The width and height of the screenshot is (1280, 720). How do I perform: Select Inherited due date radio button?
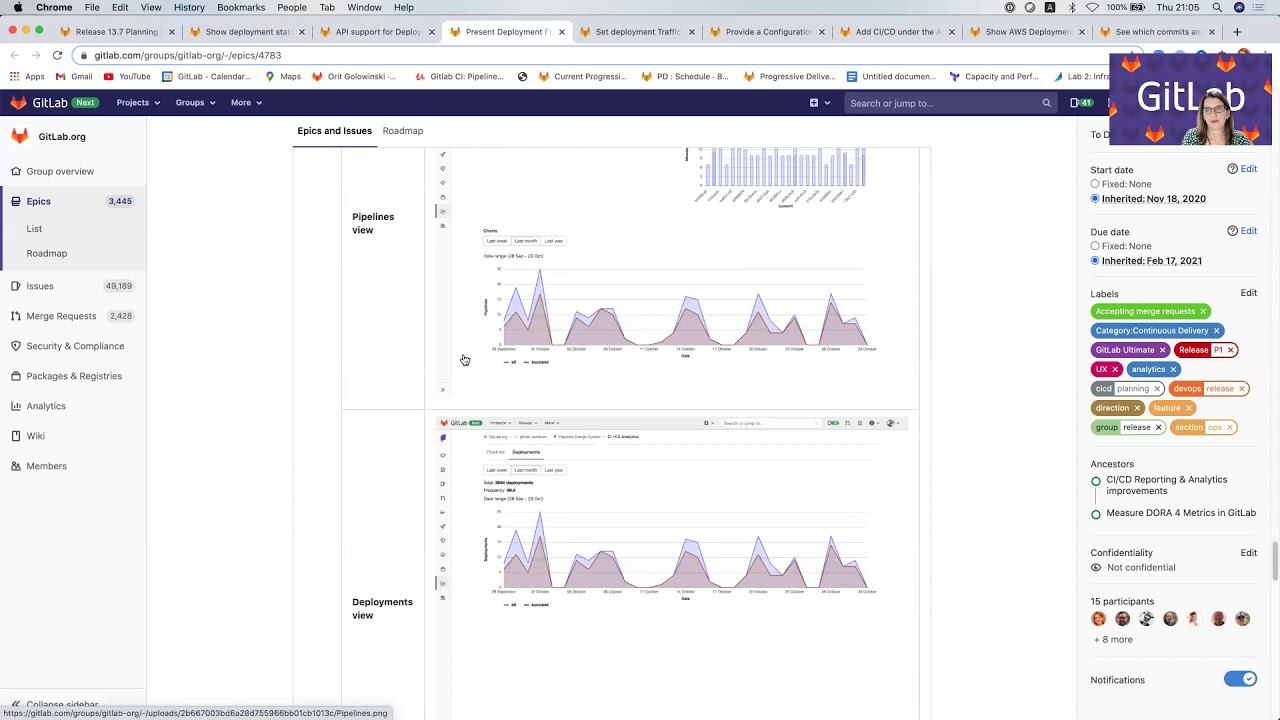[1095, 261]
